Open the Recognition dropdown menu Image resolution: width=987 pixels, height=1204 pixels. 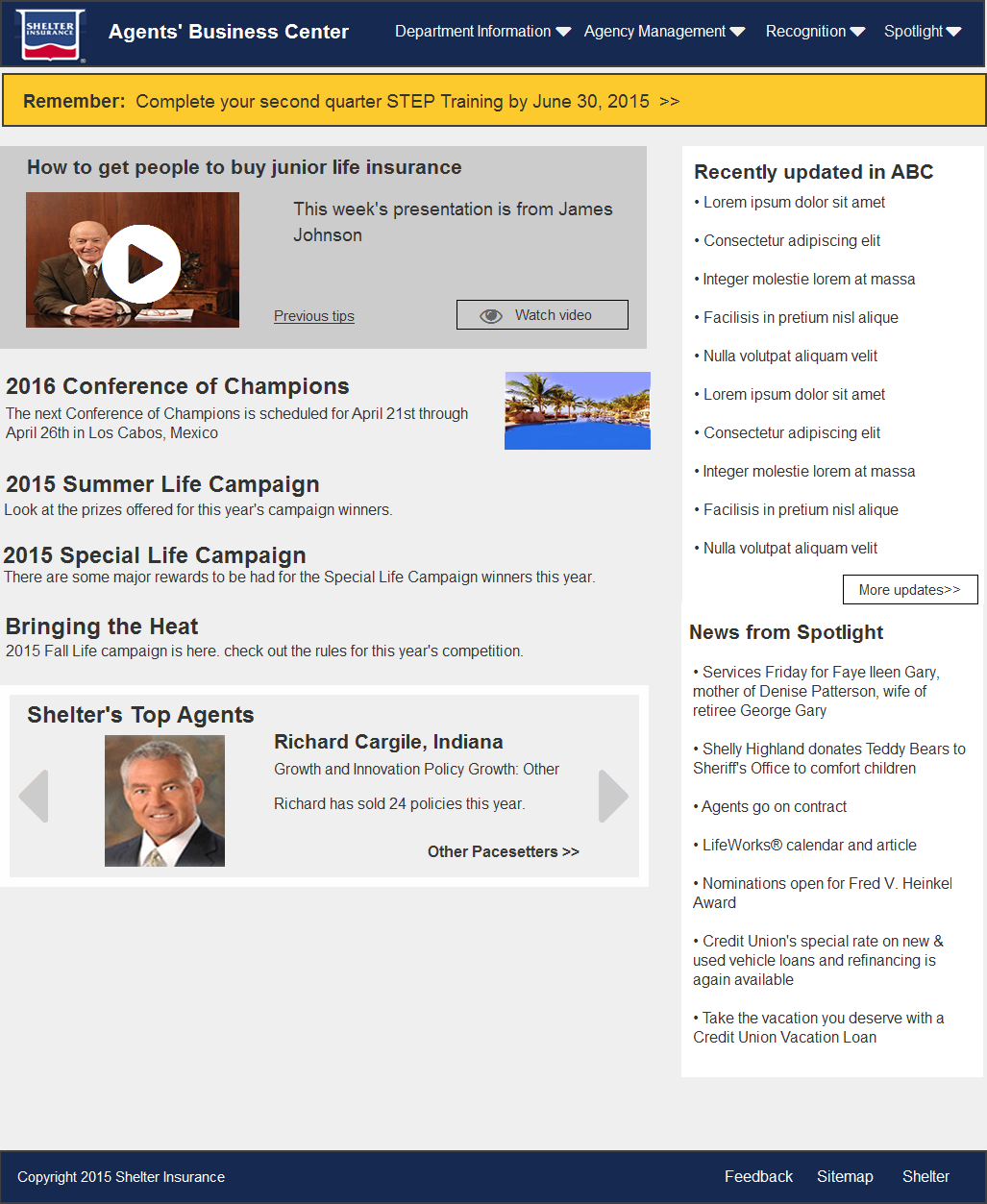tap(815, 32)
